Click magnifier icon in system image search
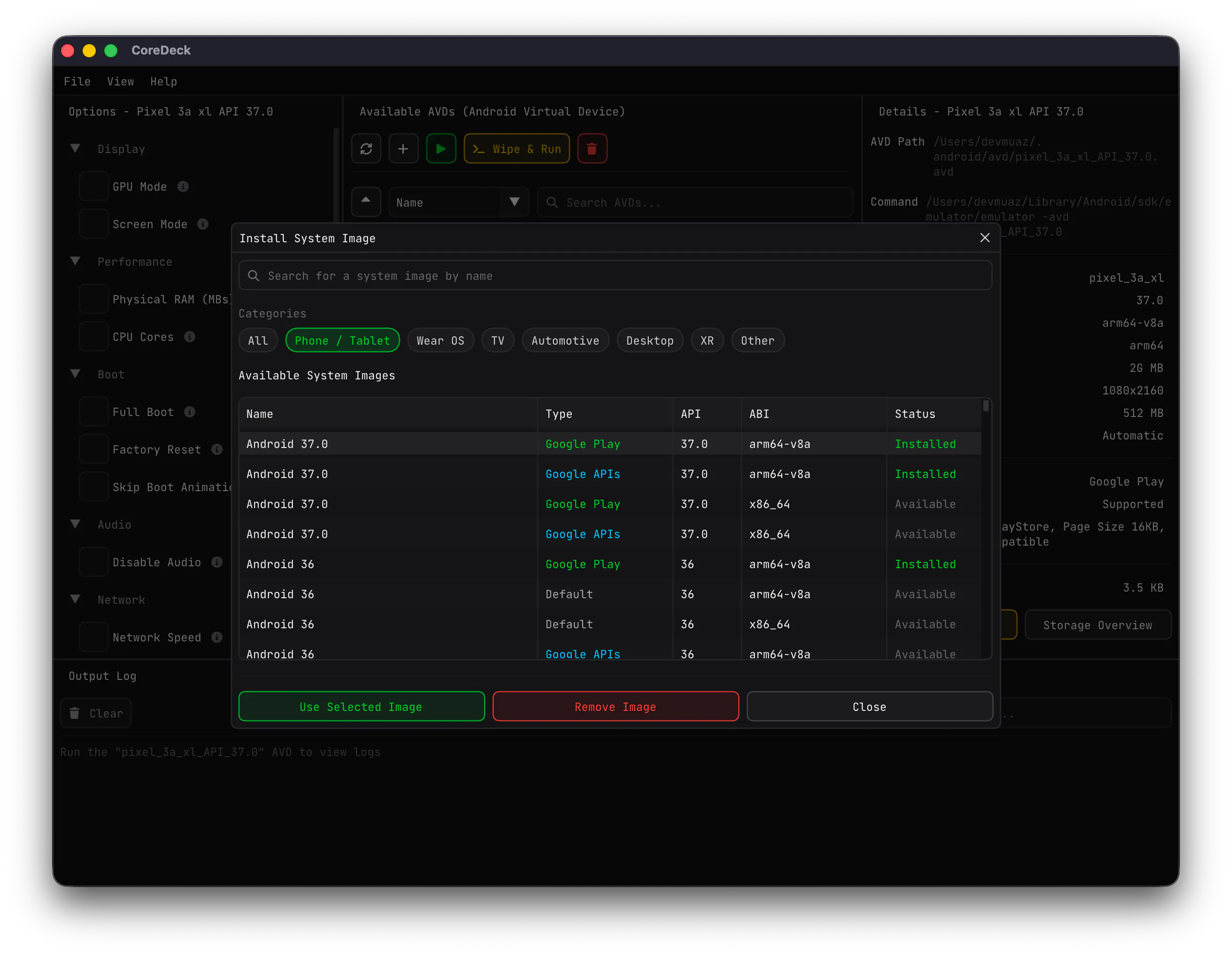The width and height of the screenshot is (1232, 956). (x=254, y=275)
